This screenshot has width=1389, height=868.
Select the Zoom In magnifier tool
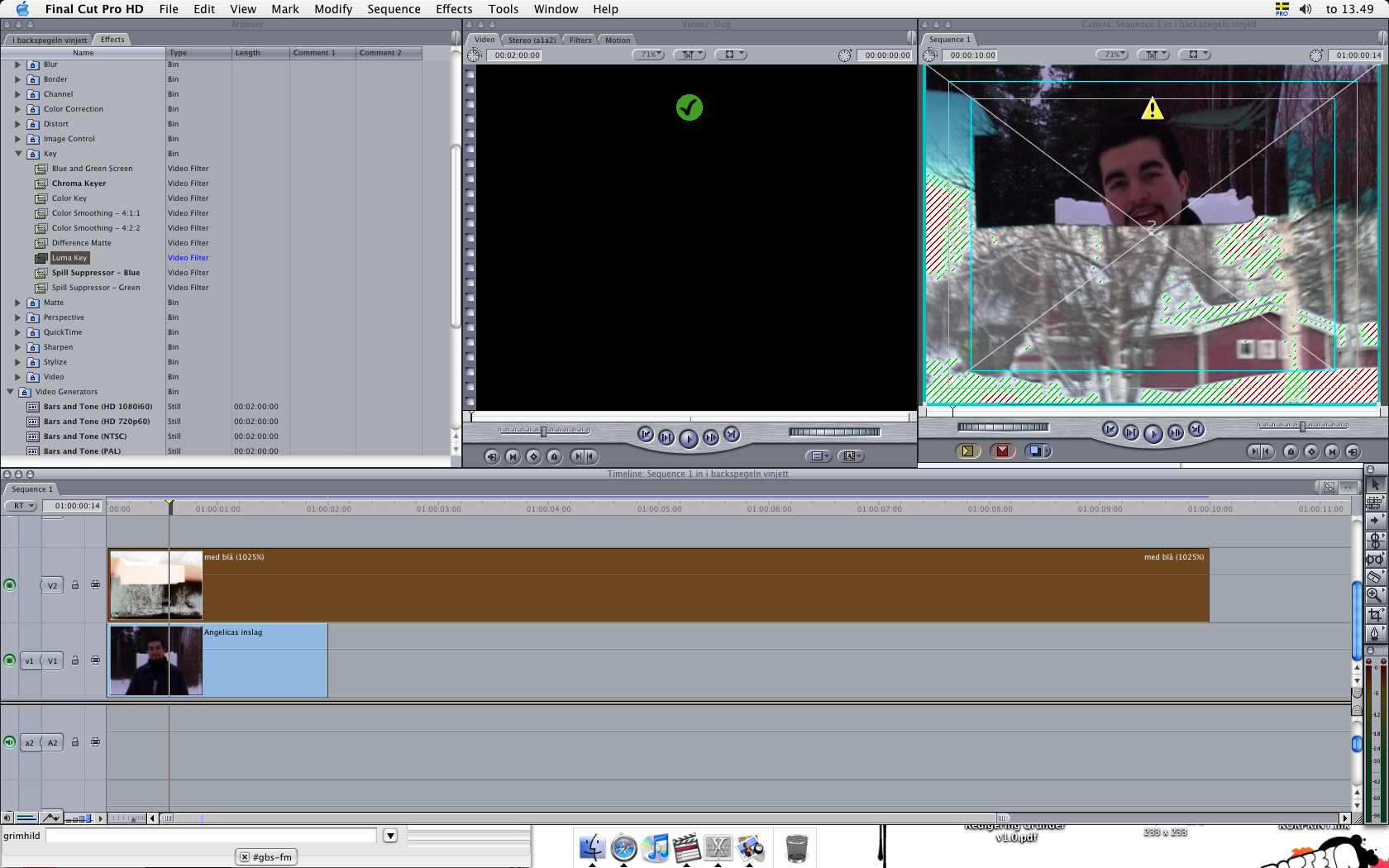(x=1375, y=595)
